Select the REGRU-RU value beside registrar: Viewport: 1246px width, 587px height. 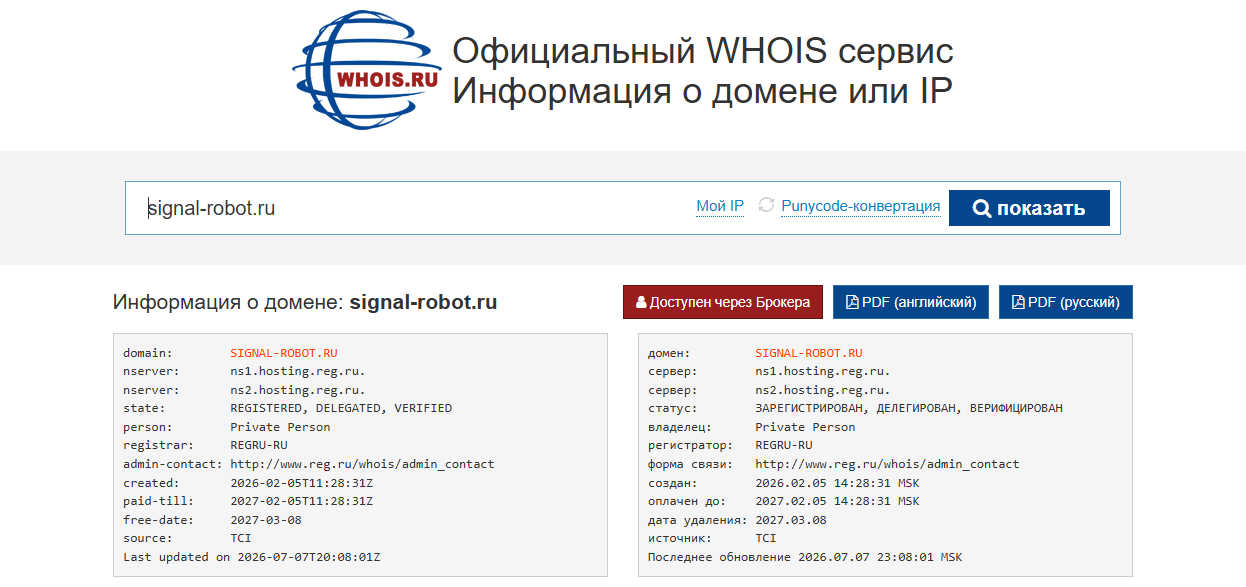point(259,445)
